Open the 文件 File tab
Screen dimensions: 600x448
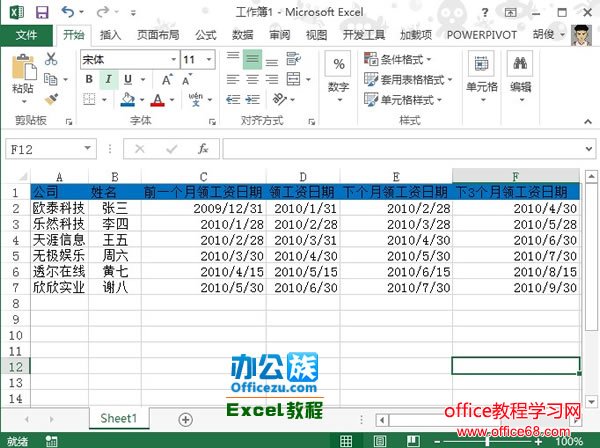pos(26,35)
